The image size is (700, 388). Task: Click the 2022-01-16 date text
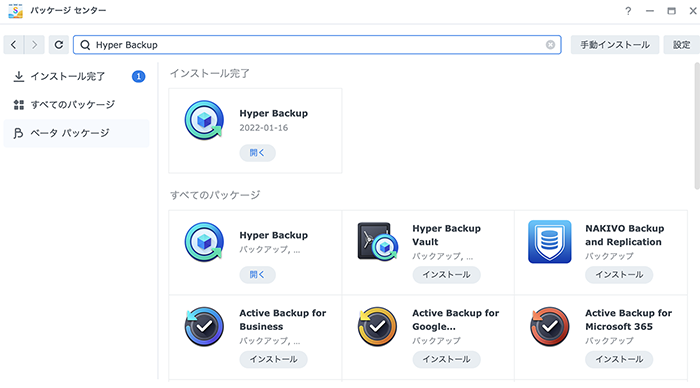tap(264, 128)
